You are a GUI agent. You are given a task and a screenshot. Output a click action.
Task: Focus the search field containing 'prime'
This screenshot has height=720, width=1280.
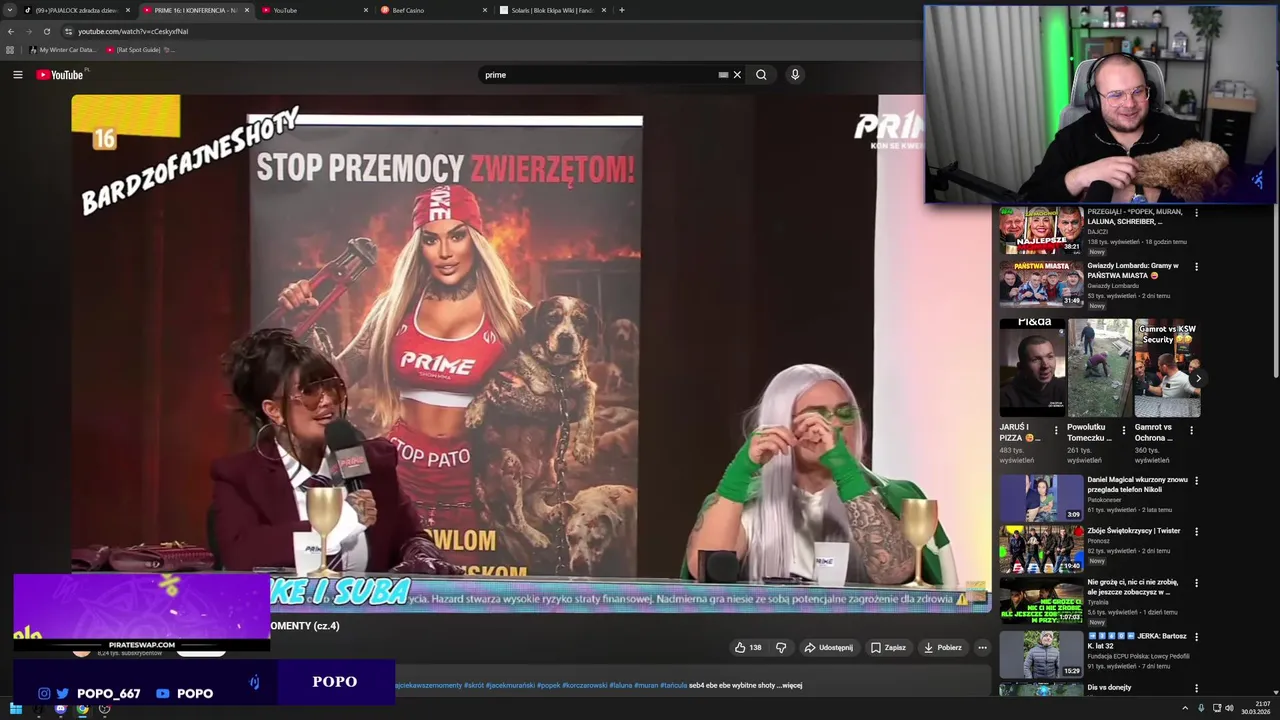pos(598,75)
